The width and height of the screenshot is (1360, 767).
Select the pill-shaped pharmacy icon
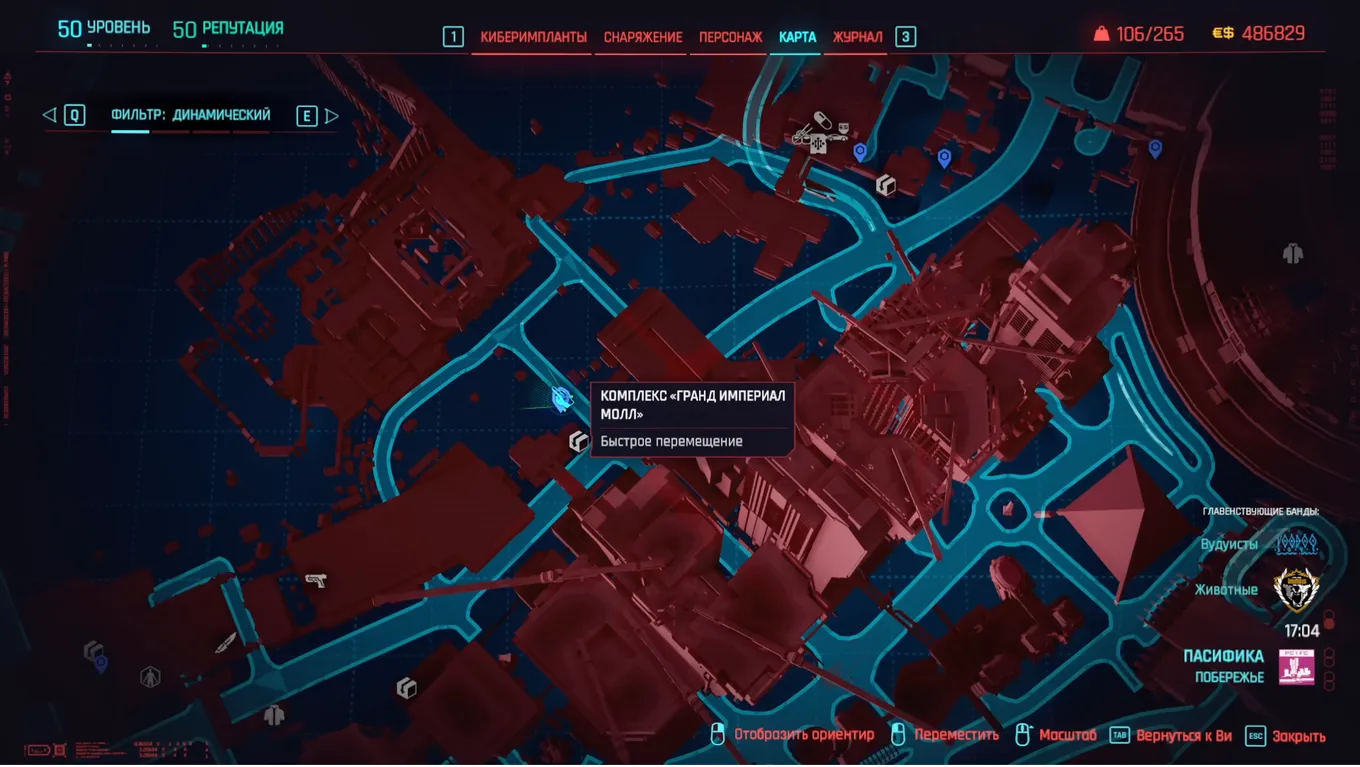pyautogui.click(x=823, y=120)
